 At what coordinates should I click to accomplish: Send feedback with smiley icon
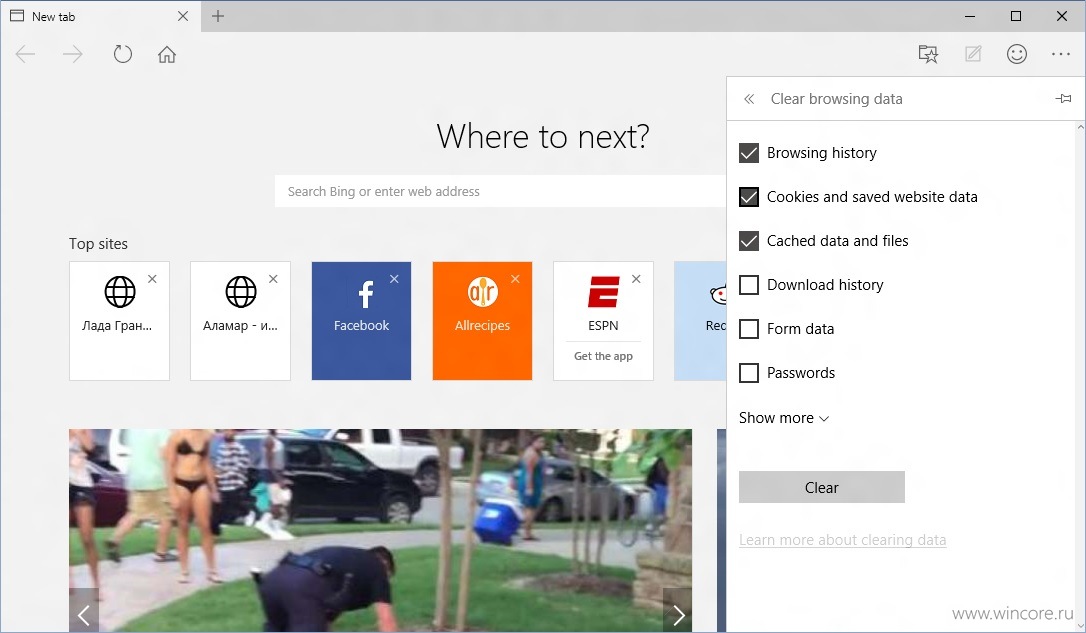1017,54
